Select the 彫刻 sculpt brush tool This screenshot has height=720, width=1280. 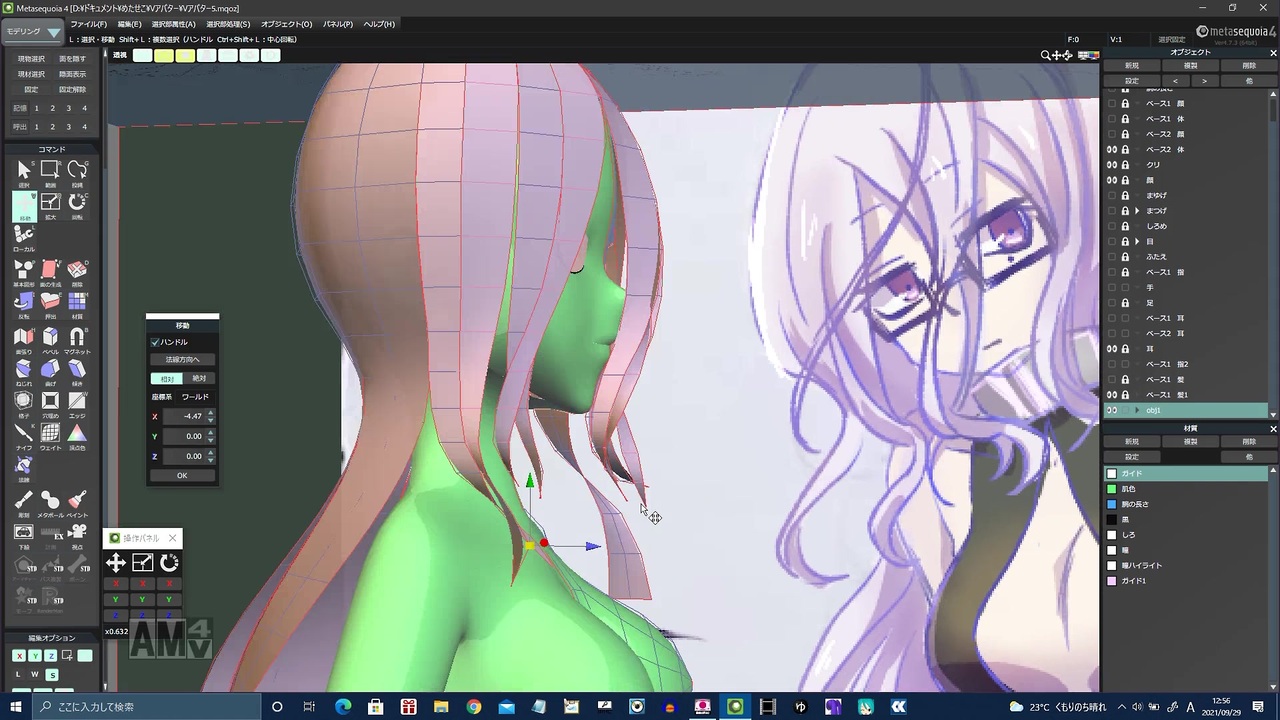pyautogui.click(x=23, y=503)
